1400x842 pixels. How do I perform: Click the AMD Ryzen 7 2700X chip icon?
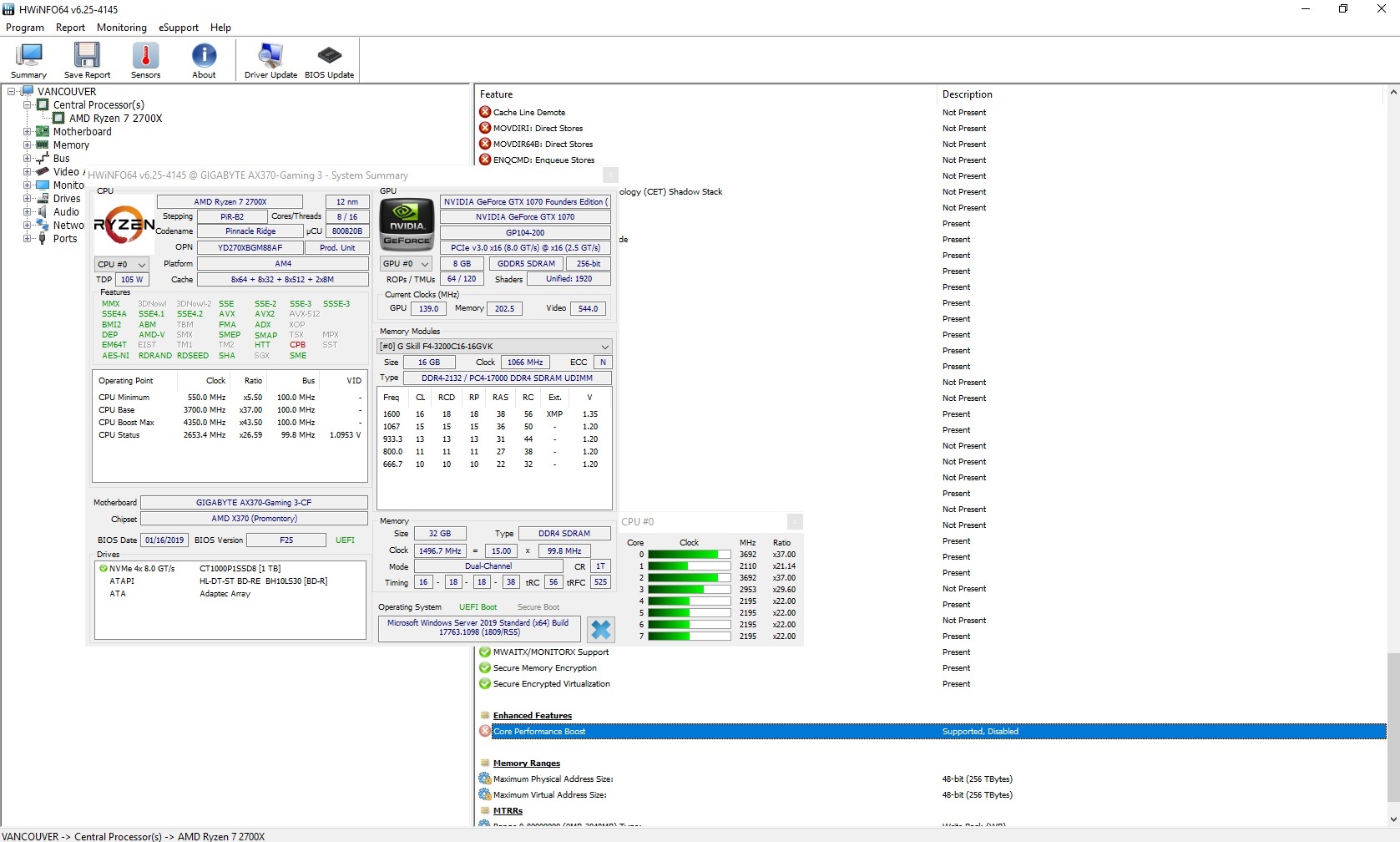[58, 118]
